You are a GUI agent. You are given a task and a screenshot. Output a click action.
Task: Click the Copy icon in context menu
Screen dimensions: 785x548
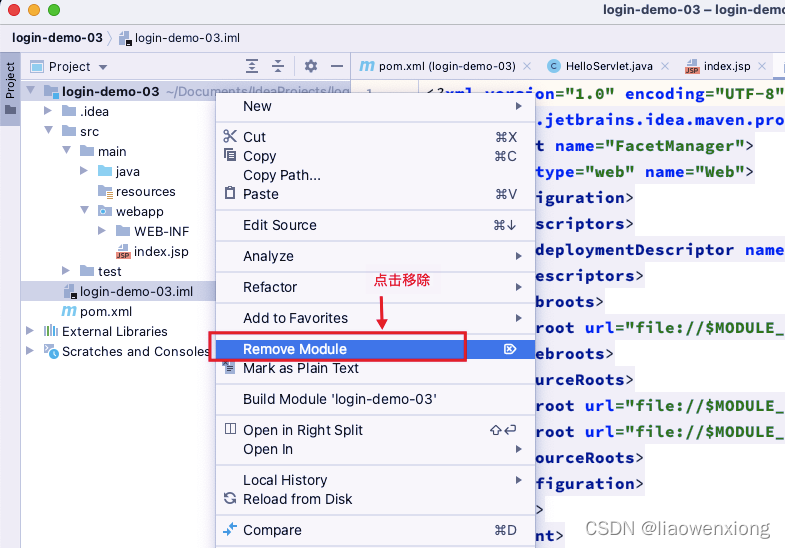coord(230,155)
